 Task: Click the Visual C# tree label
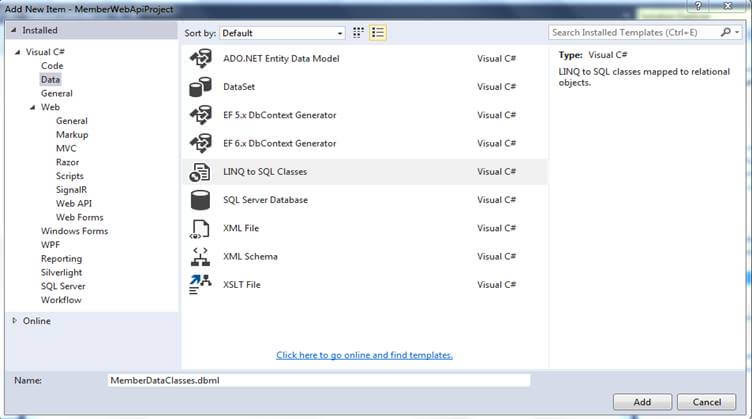45,52
